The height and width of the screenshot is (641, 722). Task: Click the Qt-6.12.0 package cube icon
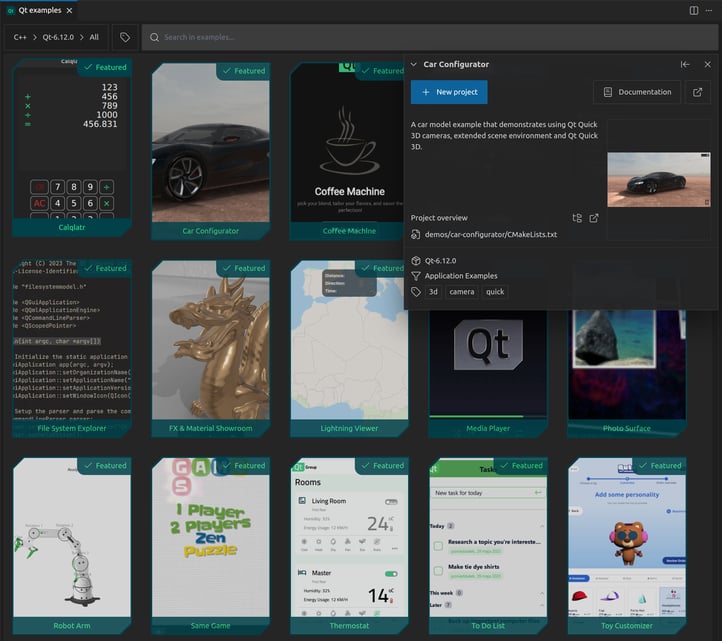416,261
